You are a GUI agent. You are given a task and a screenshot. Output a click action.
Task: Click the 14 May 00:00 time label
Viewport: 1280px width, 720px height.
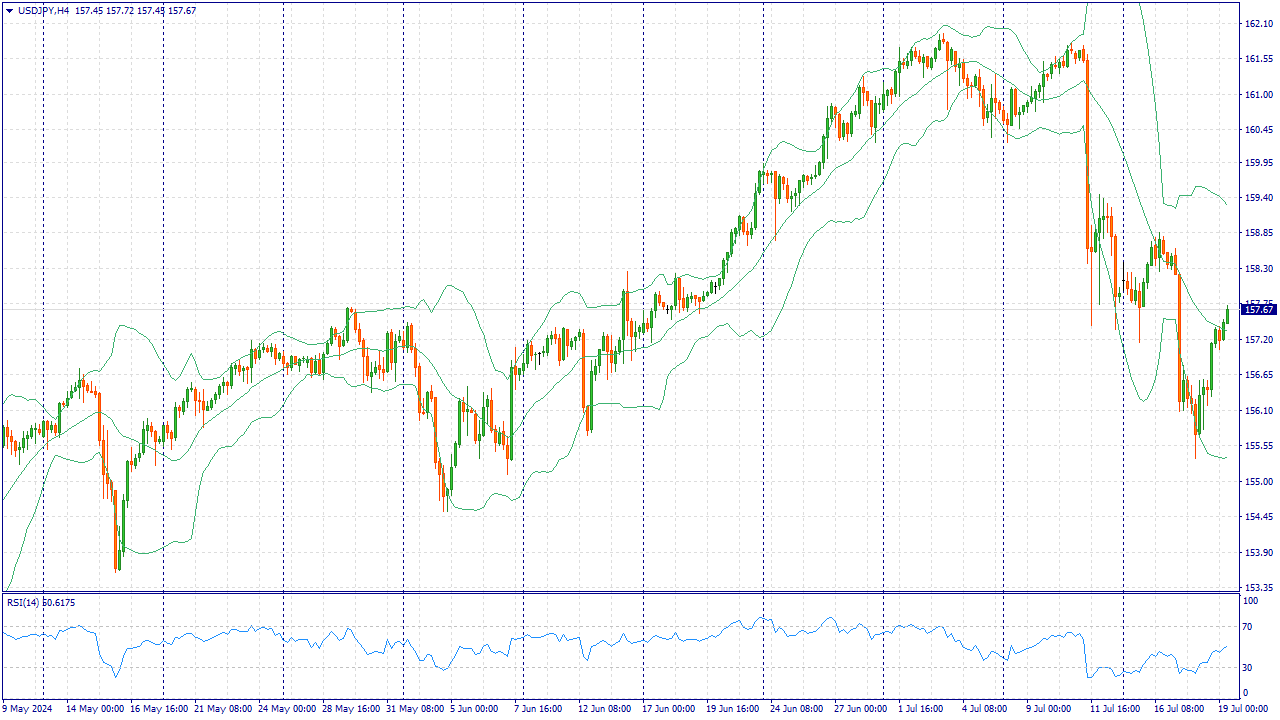tap(95, 709)
